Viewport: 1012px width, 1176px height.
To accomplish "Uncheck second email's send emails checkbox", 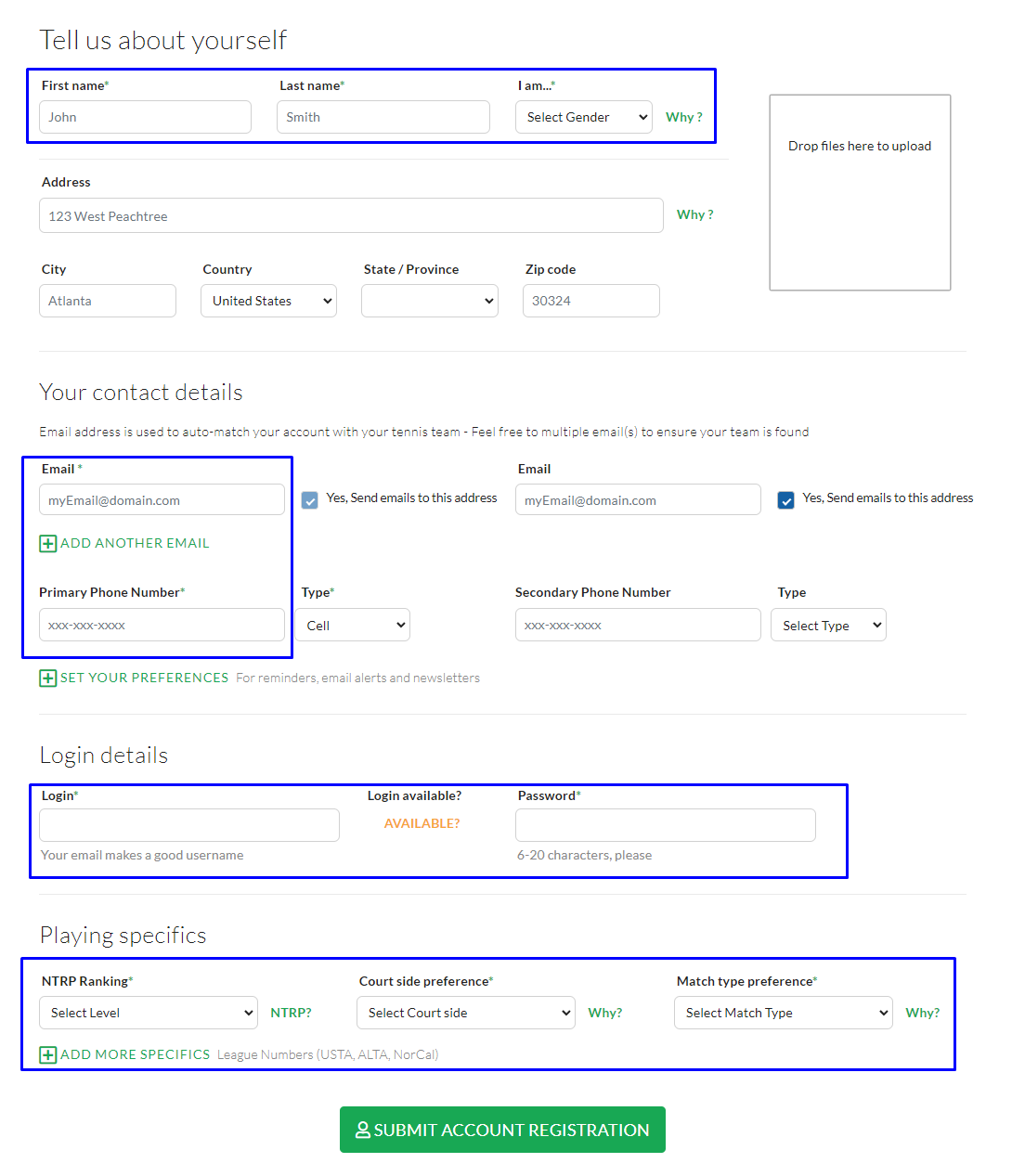I will 786,500.
